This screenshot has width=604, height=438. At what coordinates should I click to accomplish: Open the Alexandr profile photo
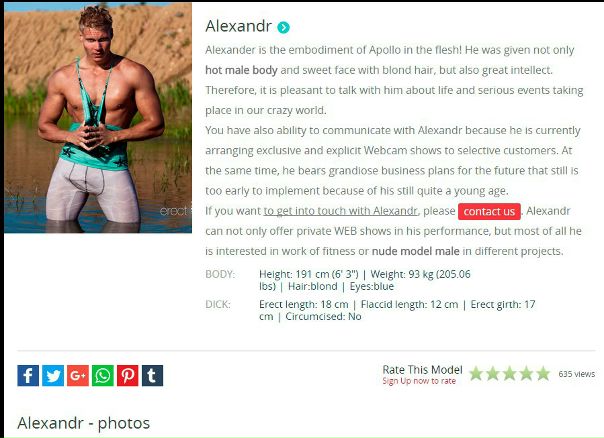coord(98,117)
